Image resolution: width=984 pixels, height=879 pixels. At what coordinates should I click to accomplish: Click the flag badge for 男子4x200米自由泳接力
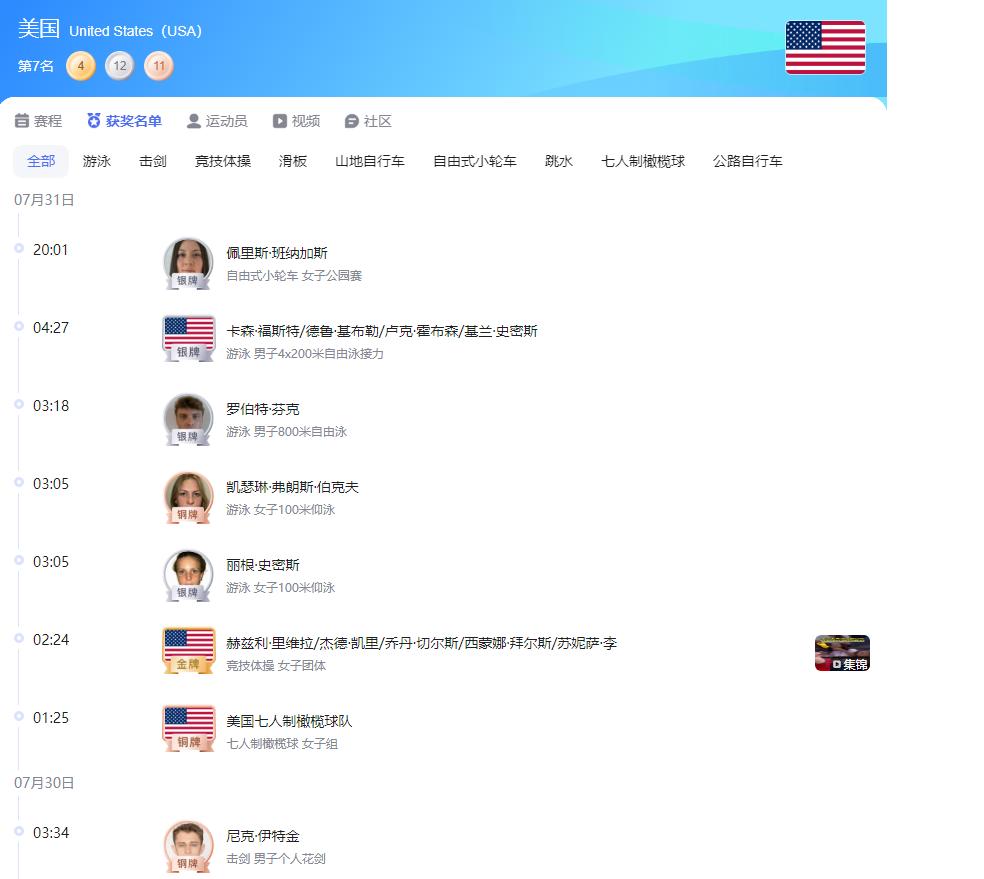click(188, 338)
